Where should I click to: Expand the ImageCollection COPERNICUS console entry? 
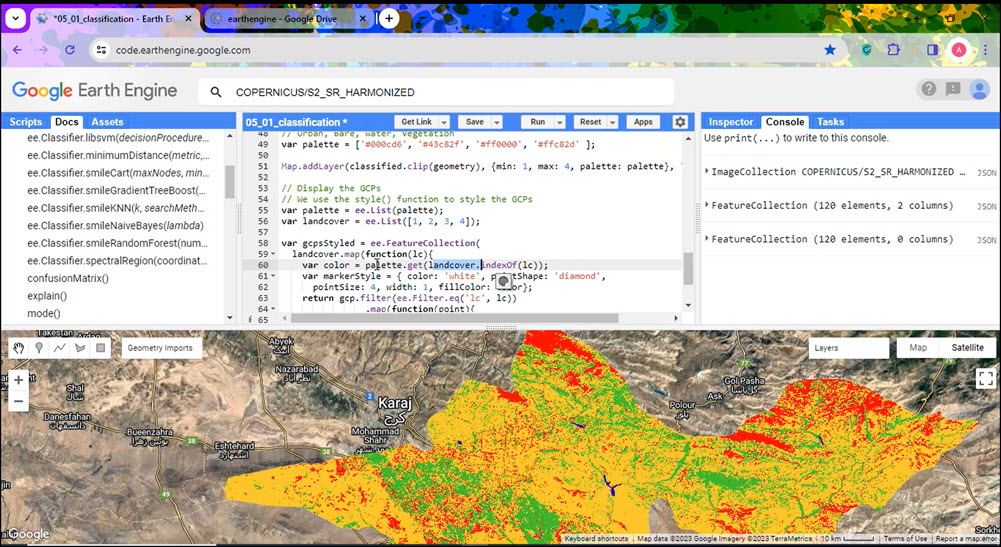tap(707, 171)
